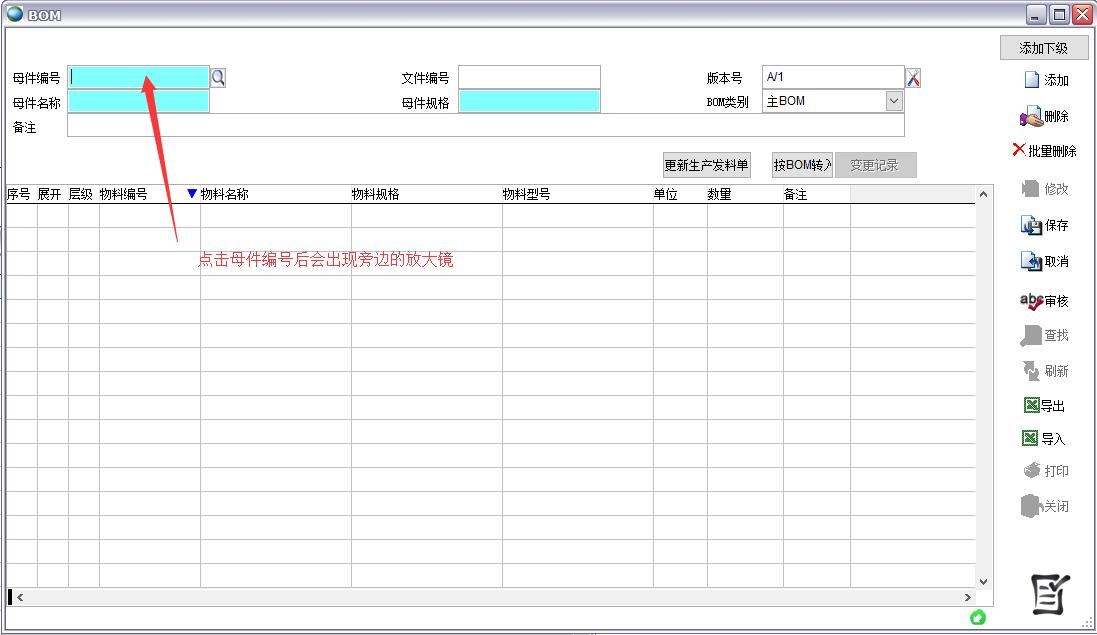1097x635 pixels.
Task: Click the 按BOM转入 button
Action: tap(802, 165)
